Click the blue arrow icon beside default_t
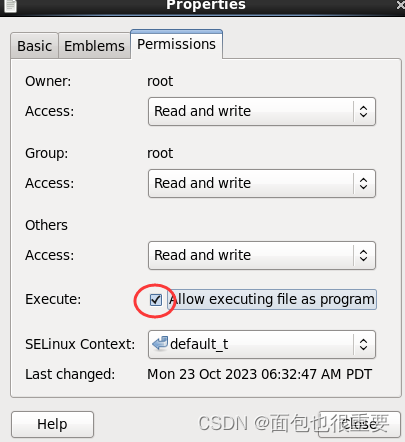 160,343
